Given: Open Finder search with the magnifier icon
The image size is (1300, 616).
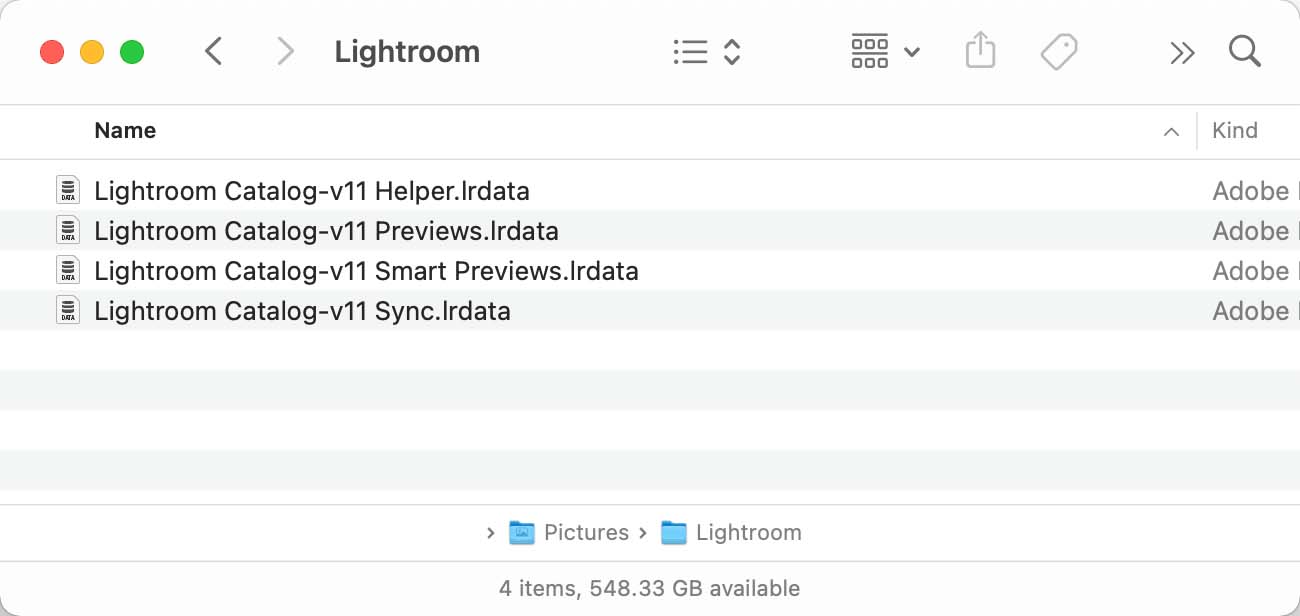Looking at the screenshot, I should 1244,51.
